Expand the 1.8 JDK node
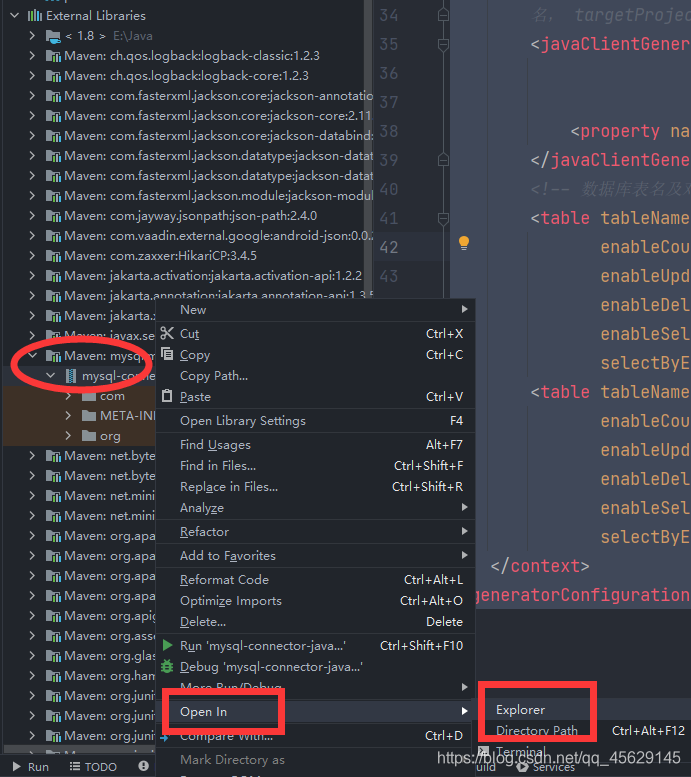 click(x=32, y=36)
